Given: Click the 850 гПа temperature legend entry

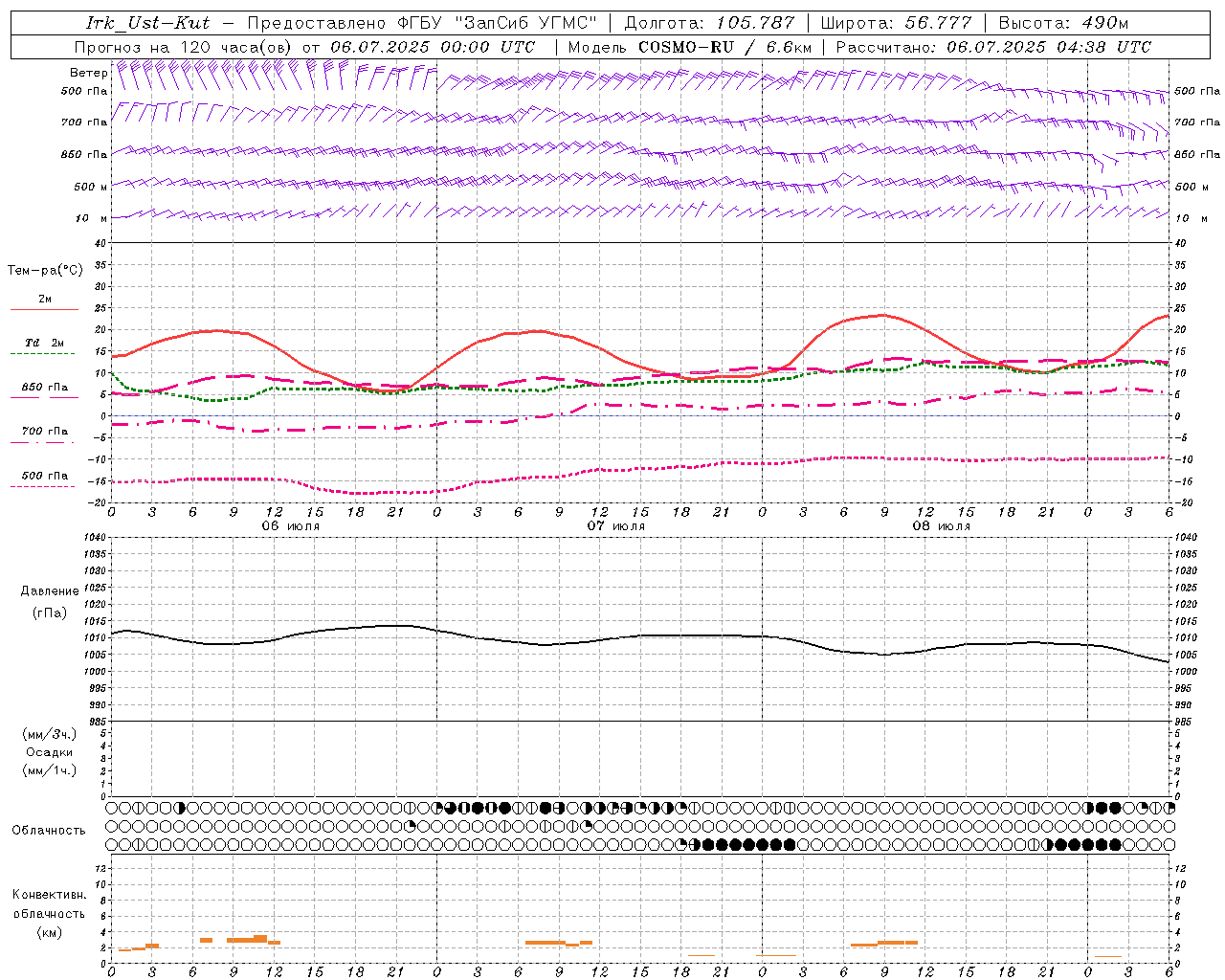Looking at the screenshot, I should (45, 388).
